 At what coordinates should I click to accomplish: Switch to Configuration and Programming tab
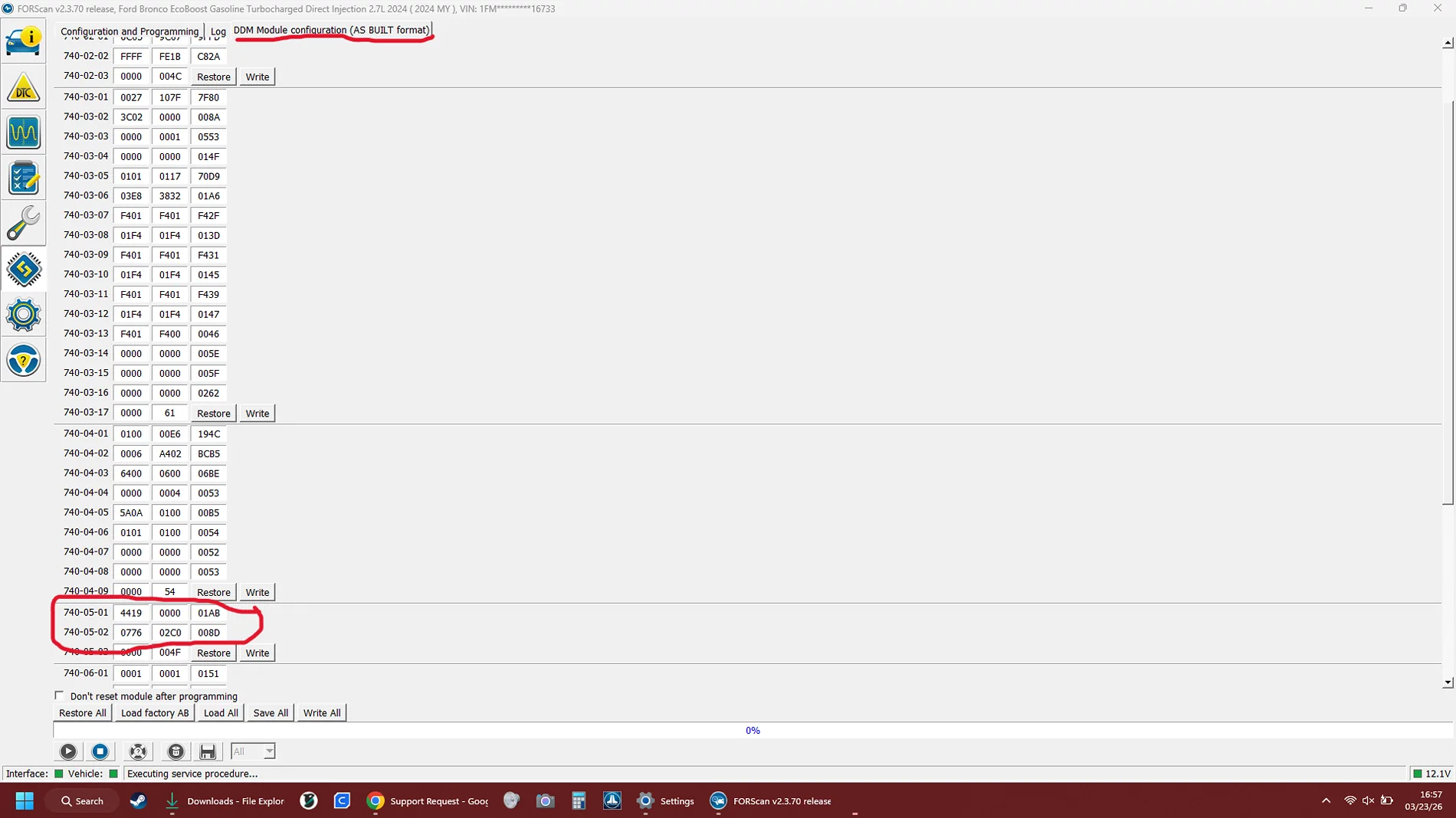click(x=130, y=31)
